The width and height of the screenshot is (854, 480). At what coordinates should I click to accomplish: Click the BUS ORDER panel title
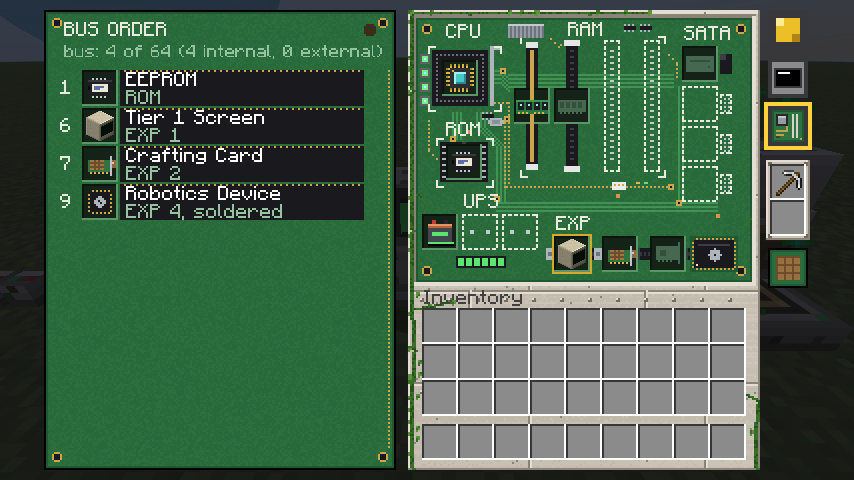point(115,29)
